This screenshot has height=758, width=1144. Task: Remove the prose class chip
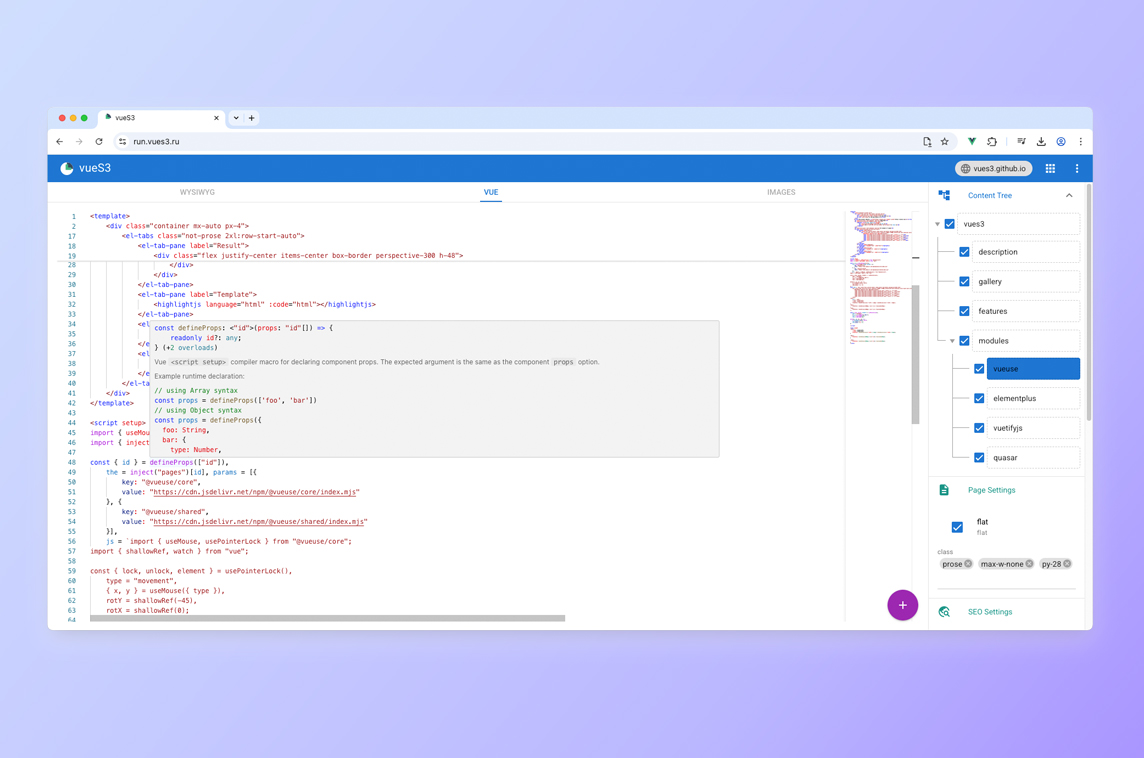click(x=968, y=564)
